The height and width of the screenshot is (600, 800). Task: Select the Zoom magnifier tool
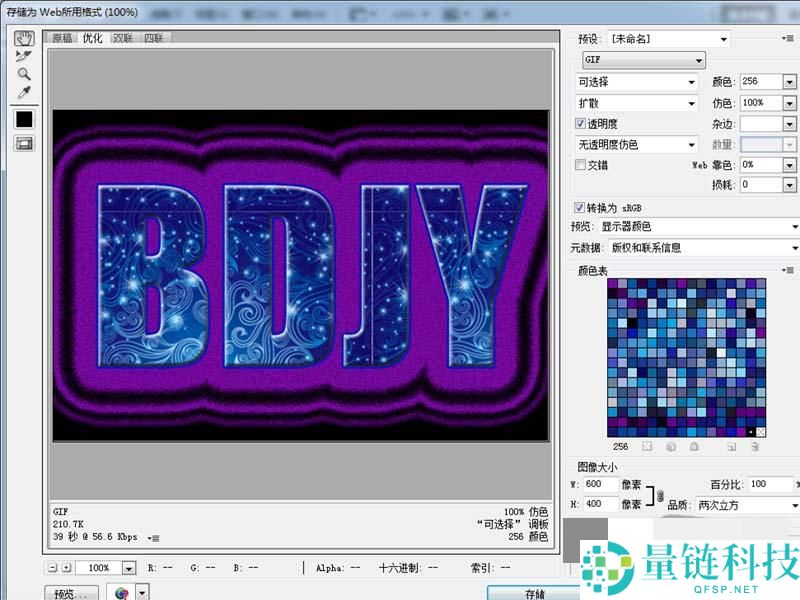point(24,74)
